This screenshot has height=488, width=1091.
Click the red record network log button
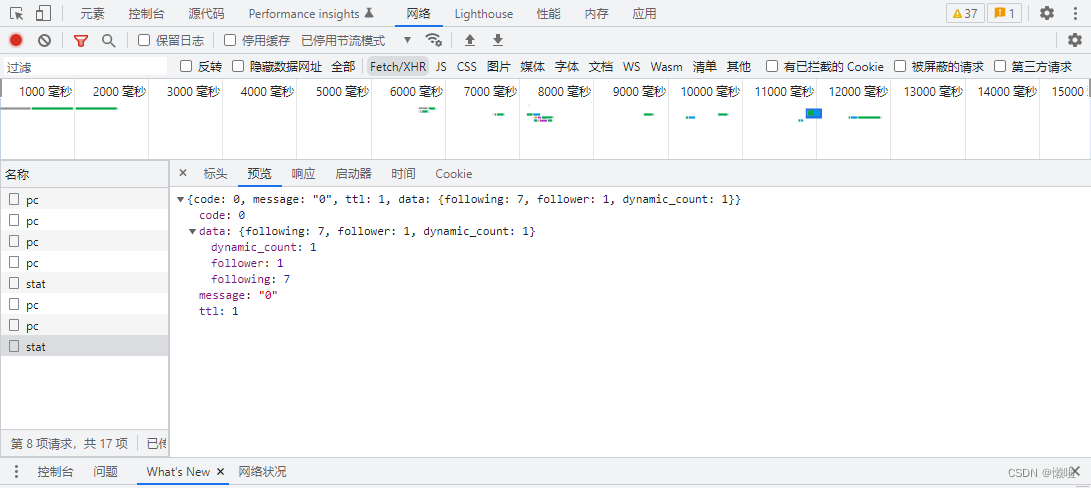pos(16,40)
